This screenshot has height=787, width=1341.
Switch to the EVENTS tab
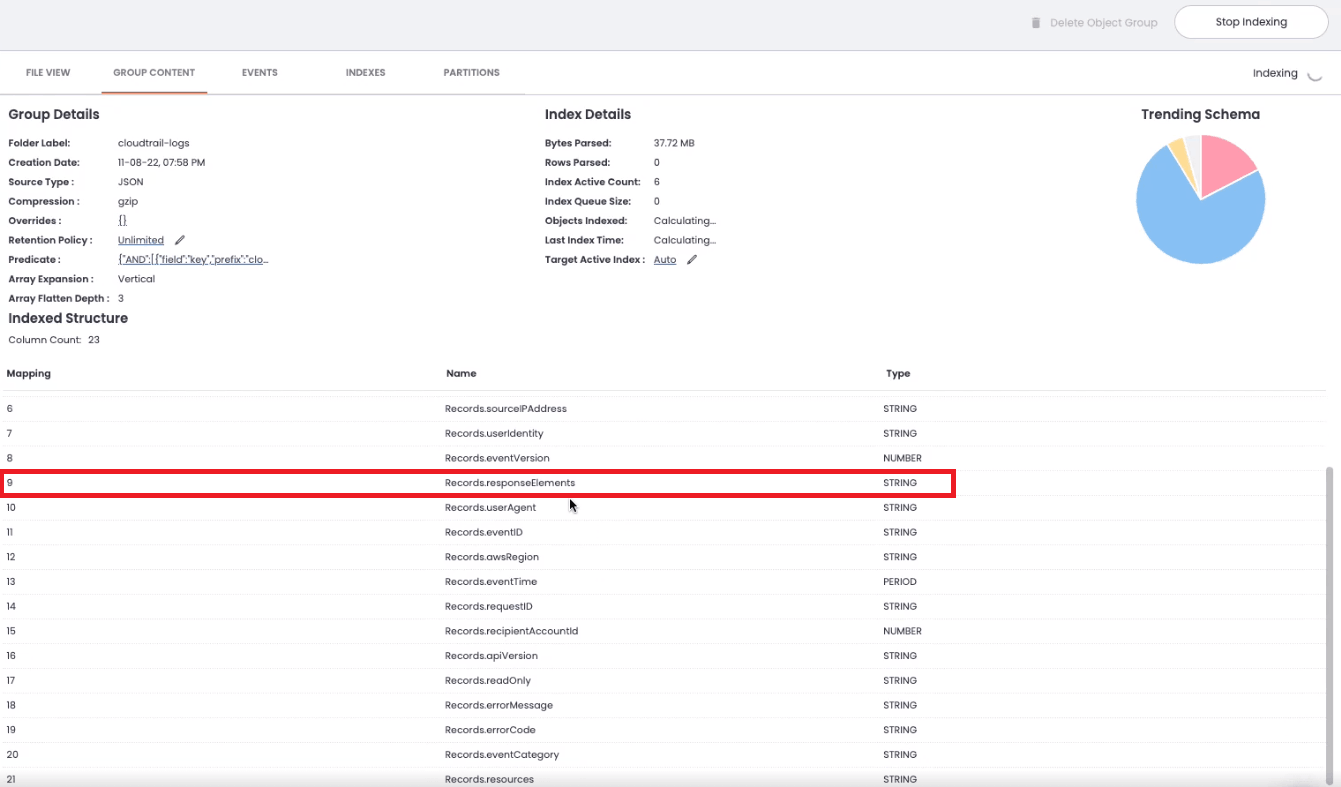[259, 72]
